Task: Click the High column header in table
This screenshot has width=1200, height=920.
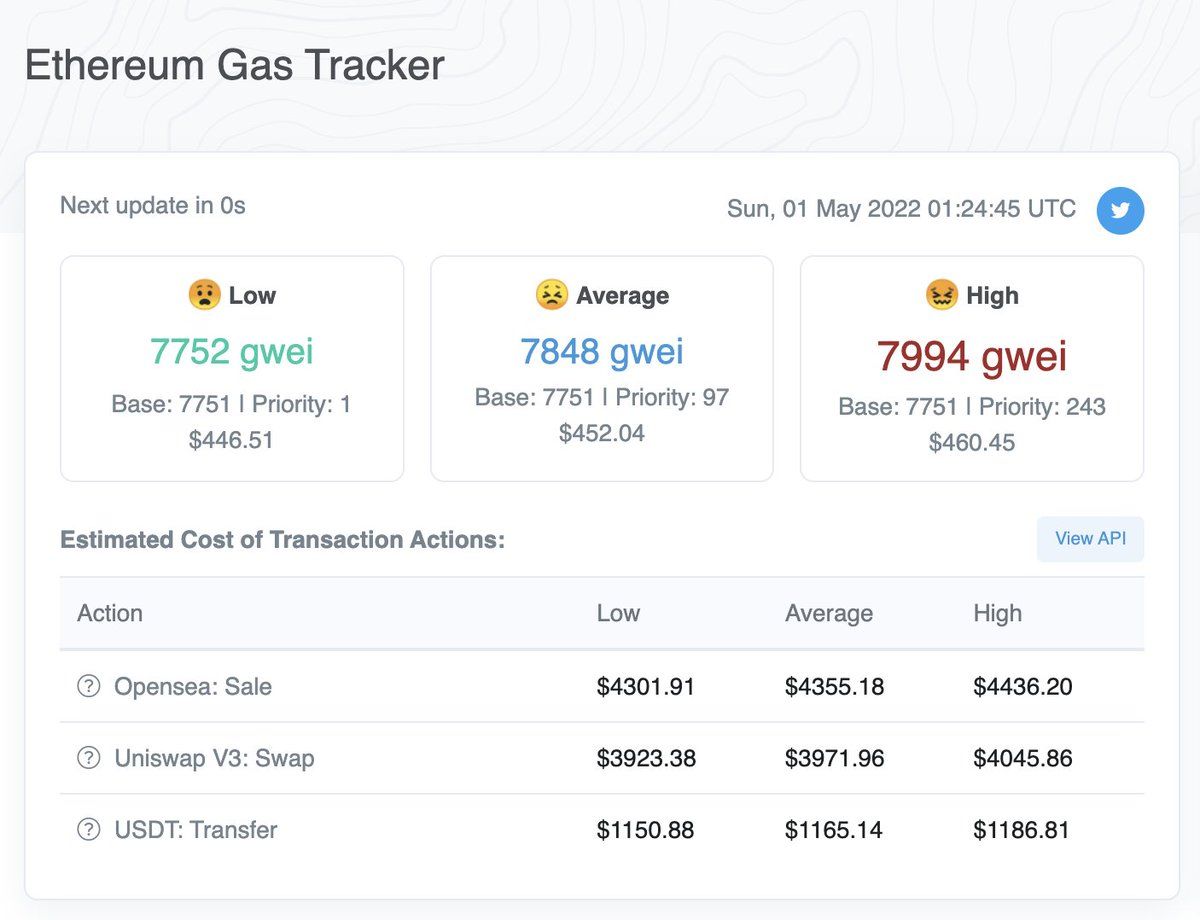Action: click(998, 613)
